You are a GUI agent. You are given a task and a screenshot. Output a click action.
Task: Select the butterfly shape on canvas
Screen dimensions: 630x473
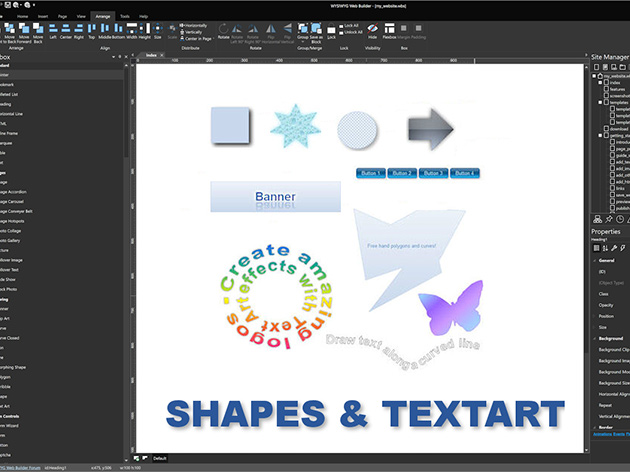click(x=451, y=308)
